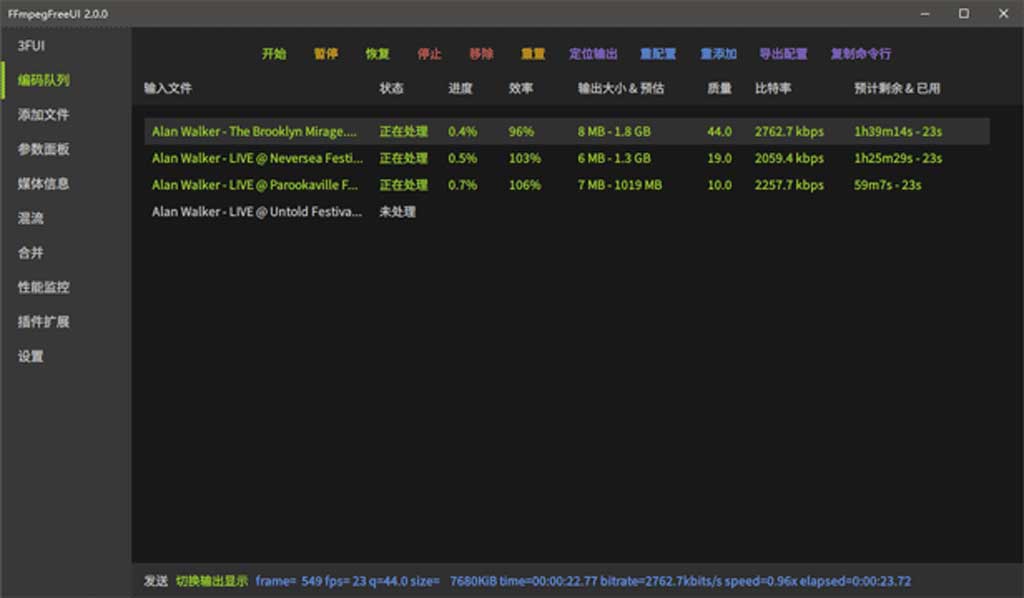Click 导出配置 to export configuration

783,54
